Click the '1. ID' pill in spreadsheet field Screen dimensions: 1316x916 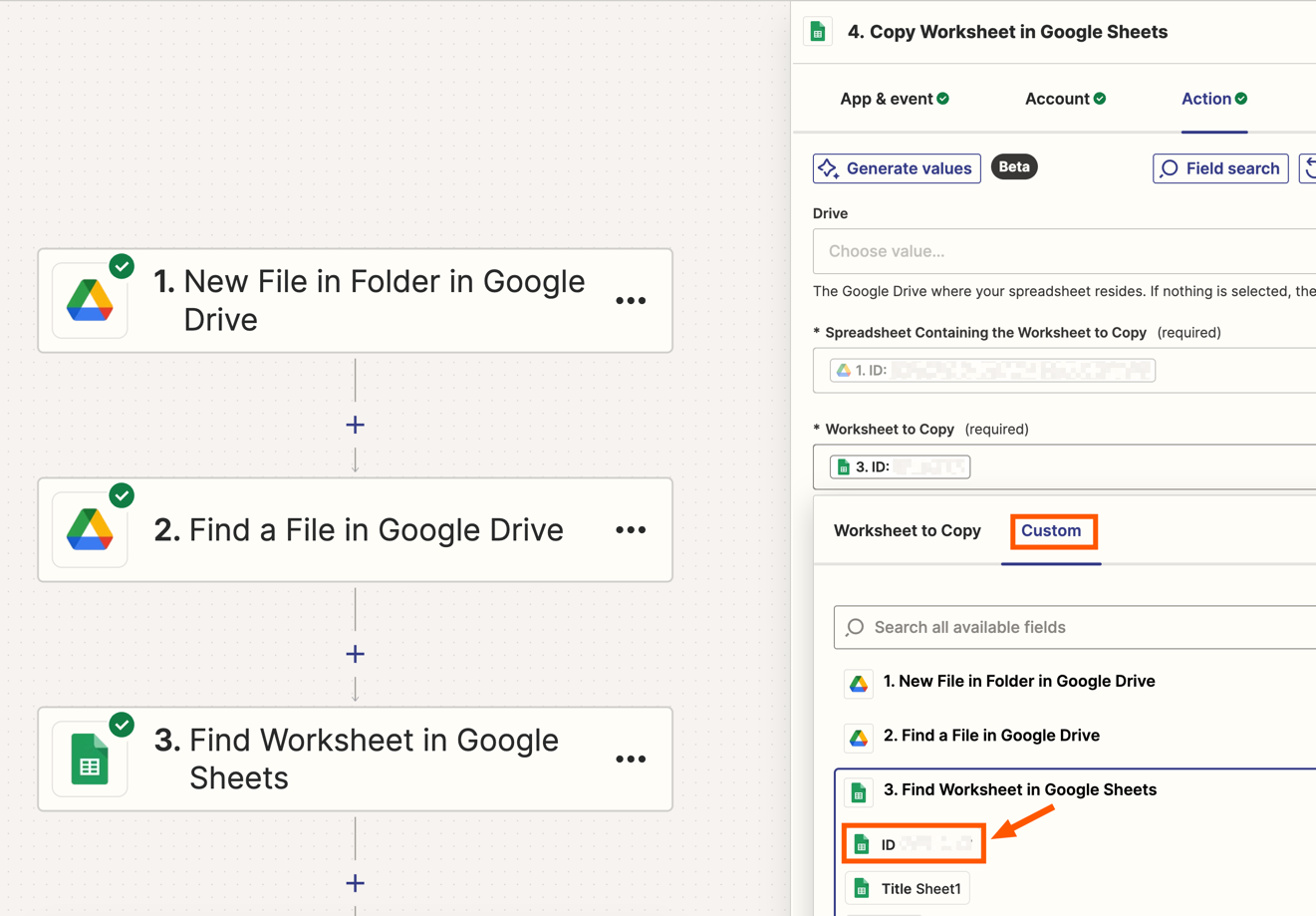coord(992,371)
